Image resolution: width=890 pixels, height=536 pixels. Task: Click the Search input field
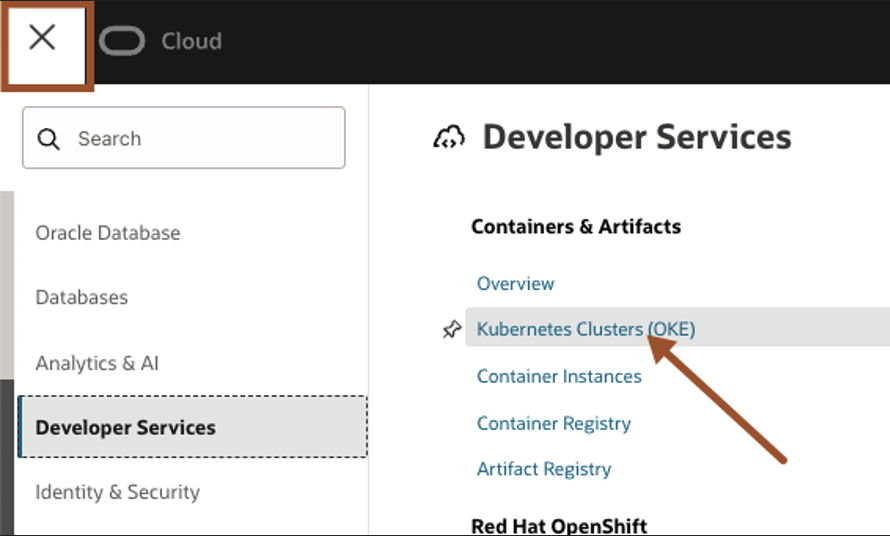tap(200, 139)
